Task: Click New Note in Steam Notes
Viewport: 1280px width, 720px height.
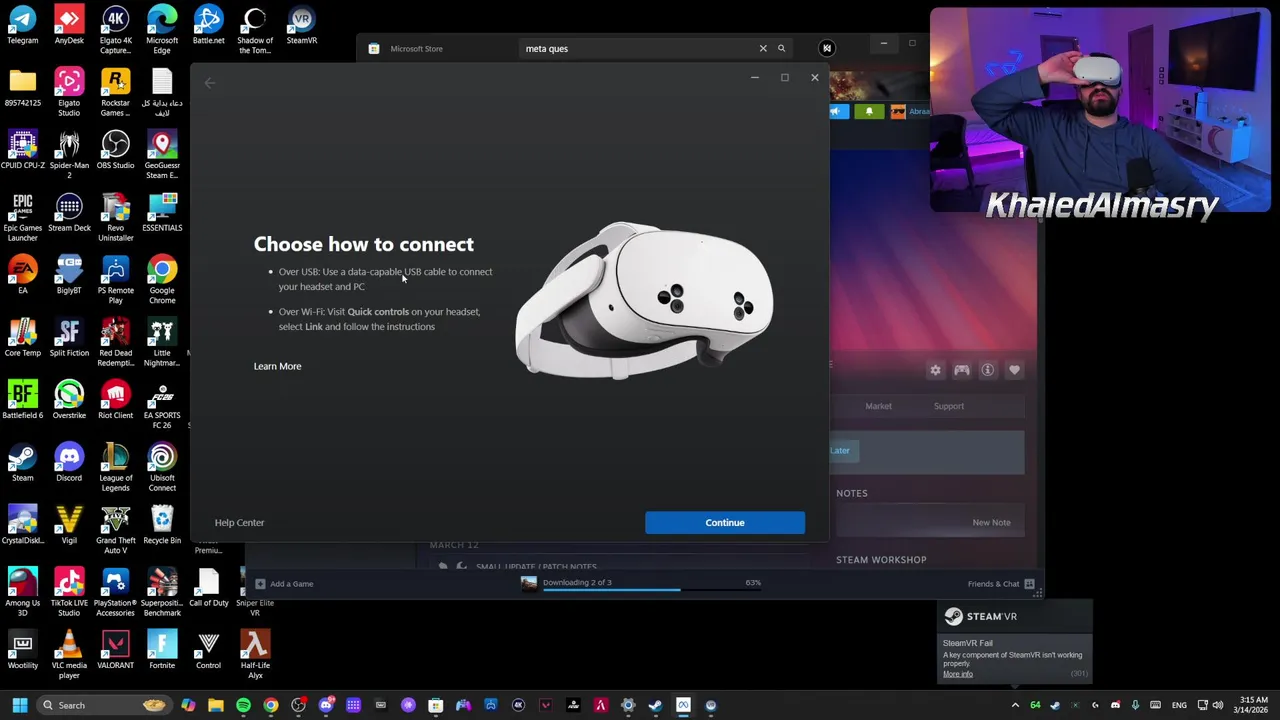Action: [x=991, y=522]
